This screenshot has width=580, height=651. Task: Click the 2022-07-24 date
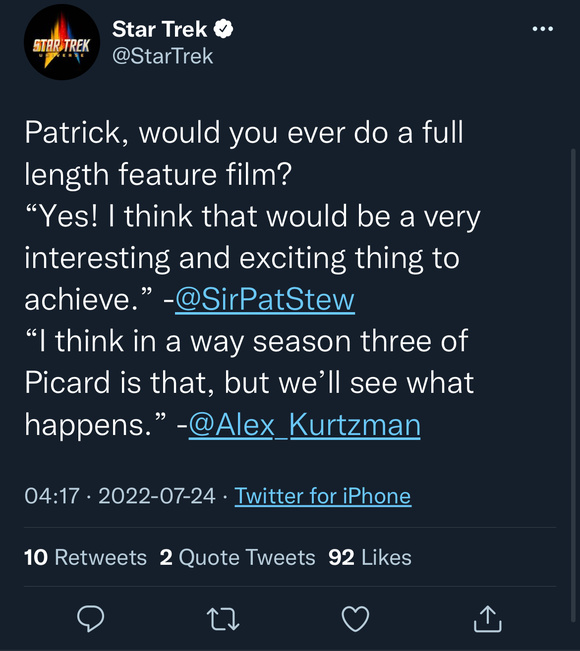pos(157,496)
